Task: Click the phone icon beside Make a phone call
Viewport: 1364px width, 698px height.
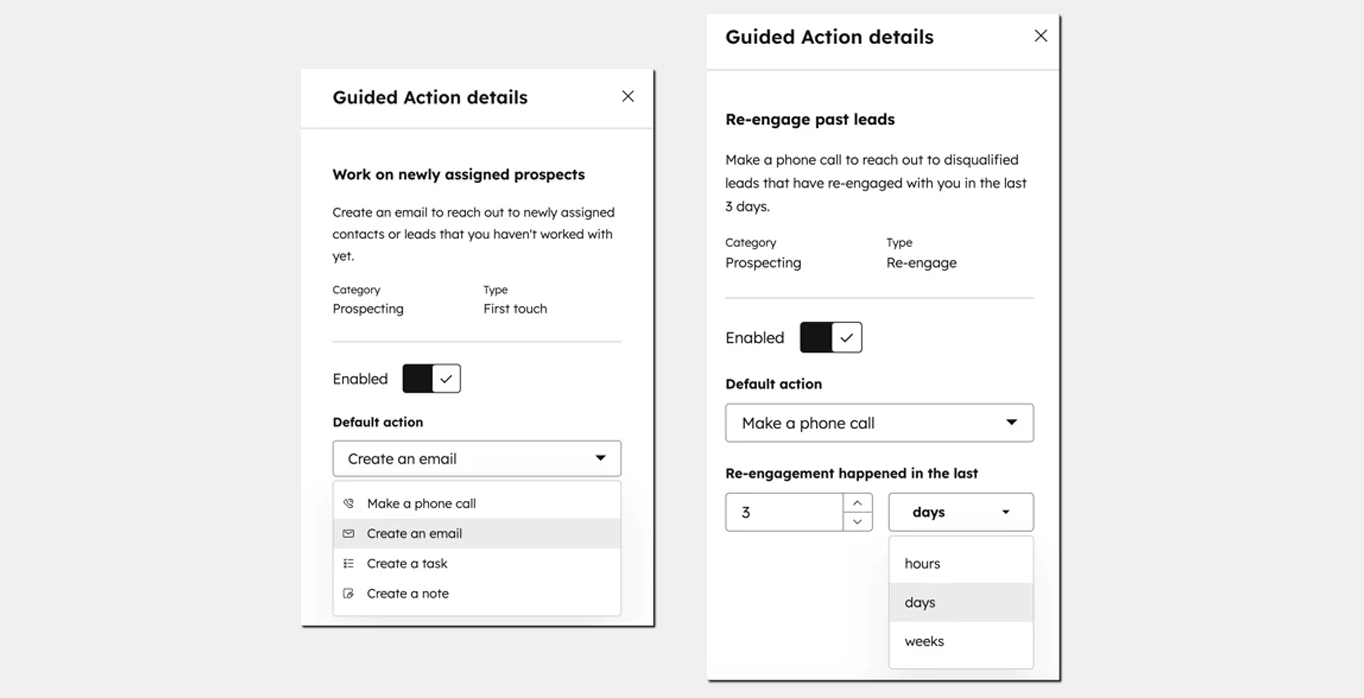Action: click(x=348, y=503)
